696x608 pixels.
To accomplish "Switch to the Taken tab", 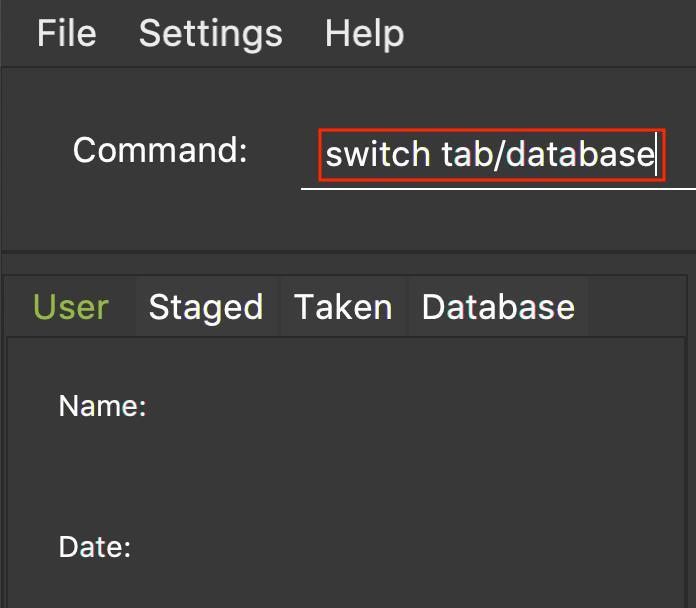I will click(x=344, y=307).
